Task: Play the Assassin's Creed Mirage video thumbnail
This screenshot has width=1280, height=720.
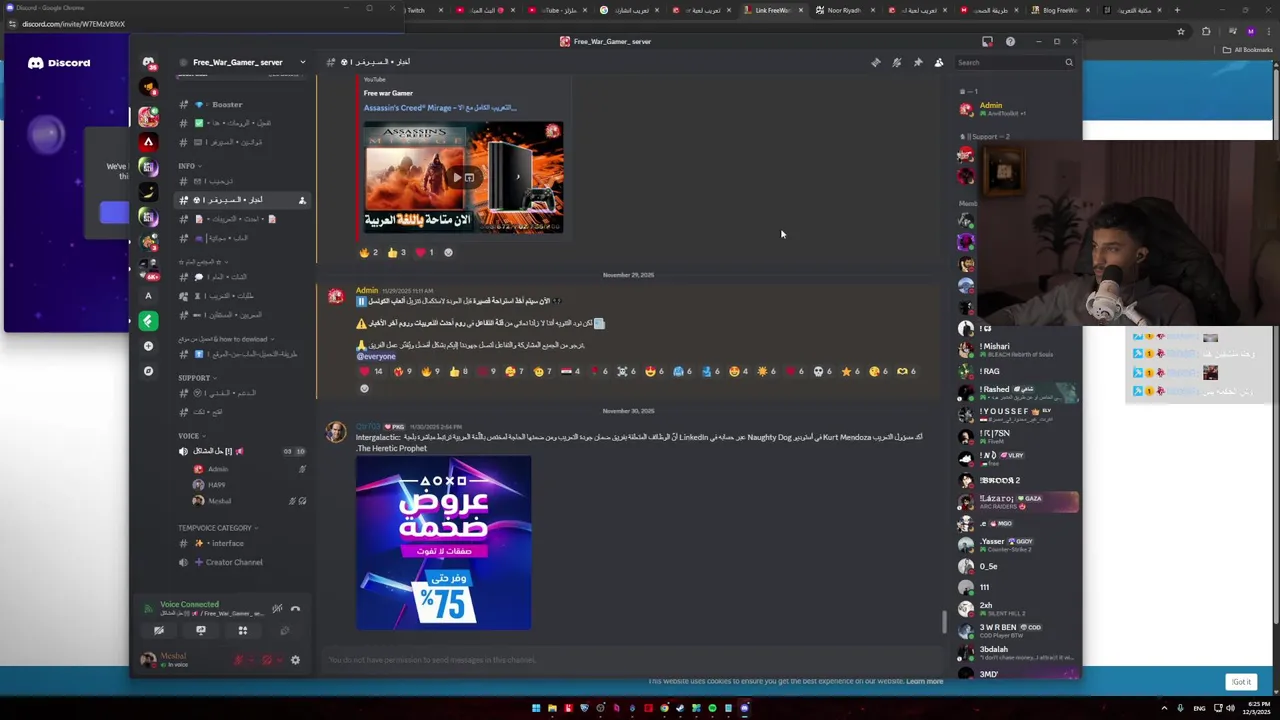Action: coord(463,177)
